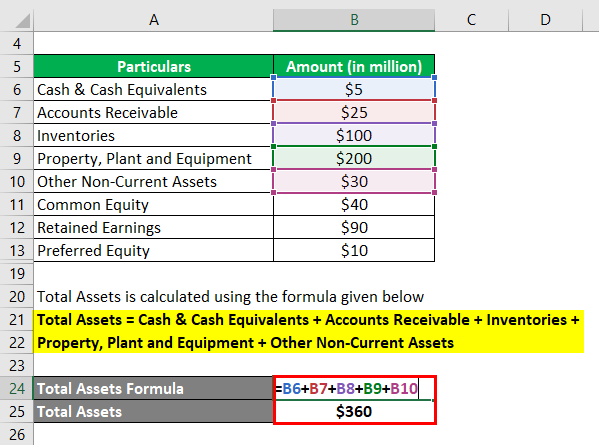Select the Inventories label cell
The image size is (599, 445).
pyautogui.click(x=154, y=135)
